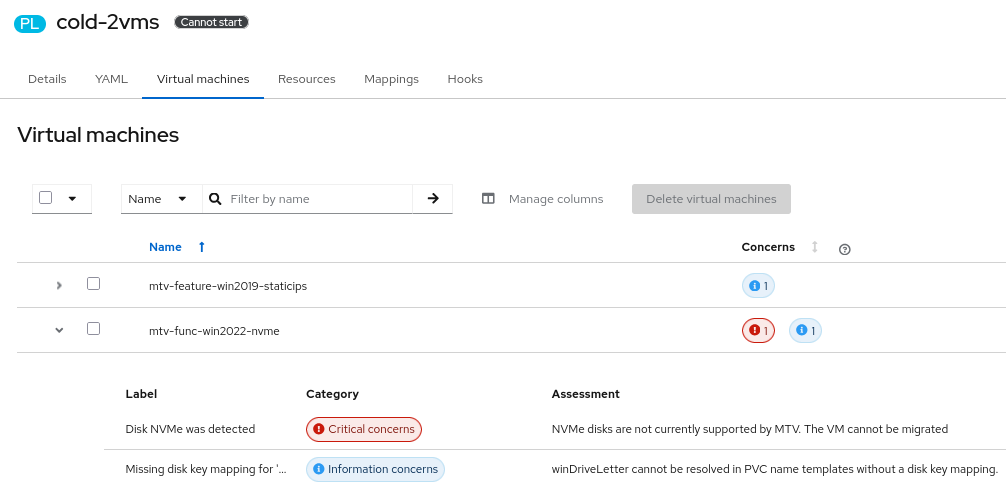This screenshot has width=1006, height=486.
Task: Open the Mappings tab
Action: [x=391, y=79]
